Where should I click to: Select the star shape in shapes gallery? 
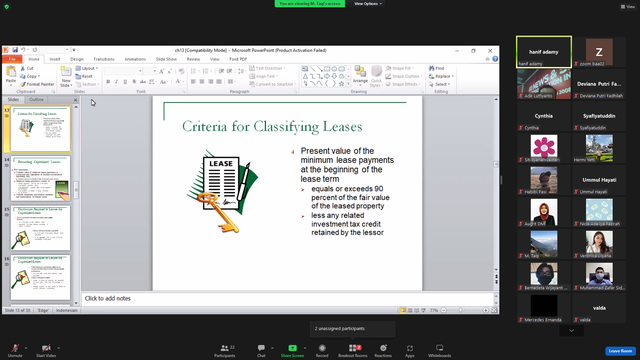[341, 84]
